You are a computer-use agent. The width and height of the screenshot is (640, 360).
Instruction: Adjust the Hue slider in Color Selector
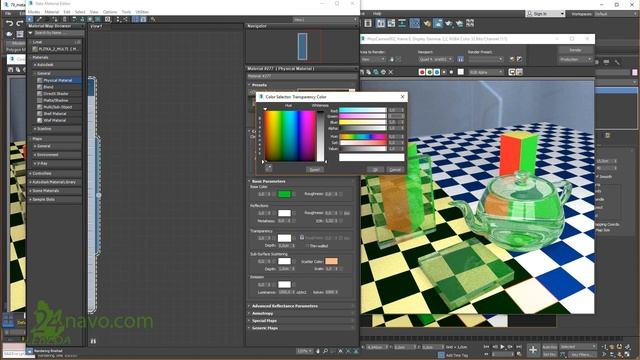point(362,136)
